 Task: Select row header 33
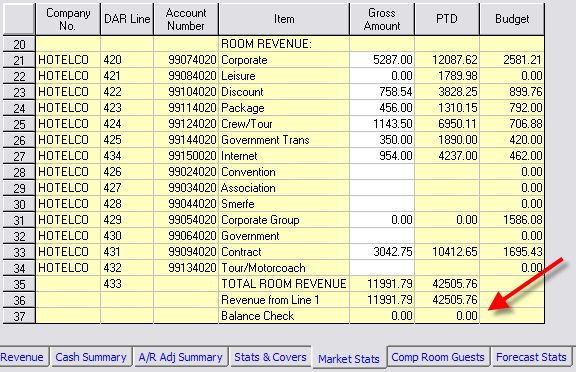pyautogui.click(x=19, y=252)
